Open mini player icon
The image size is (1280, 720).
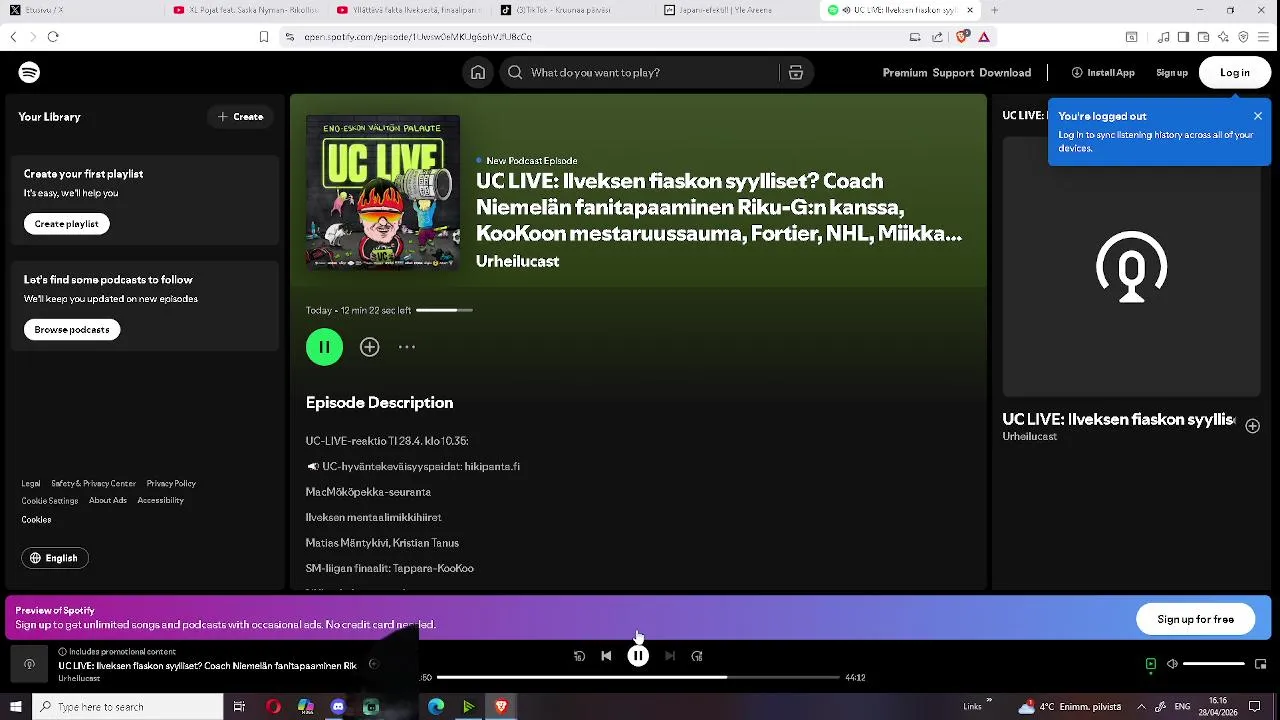[1260, 664]
